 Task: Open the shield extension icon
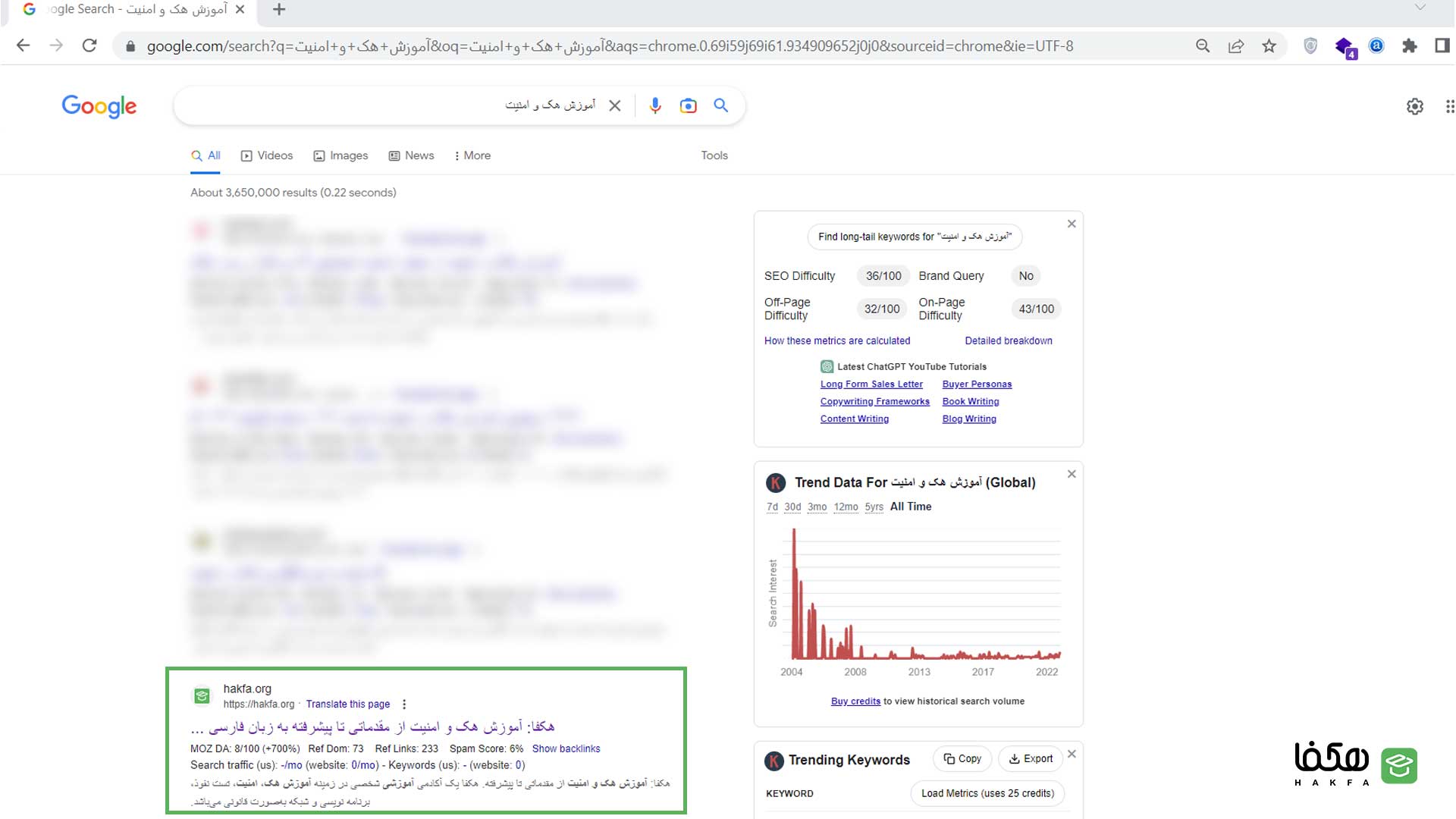coord(1310,46)
